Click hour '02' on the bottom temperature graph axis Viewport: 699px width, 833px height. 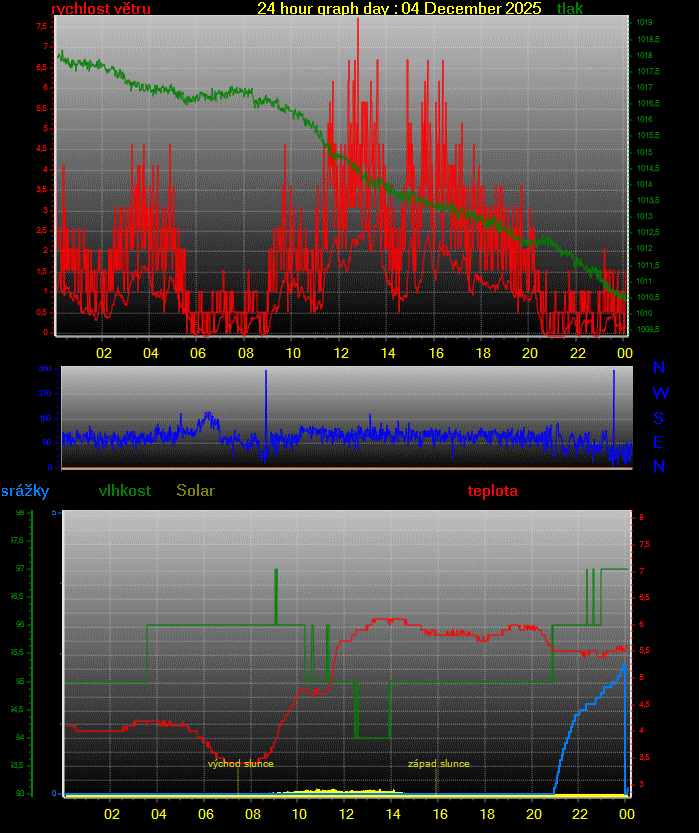(x=111, y=814)
